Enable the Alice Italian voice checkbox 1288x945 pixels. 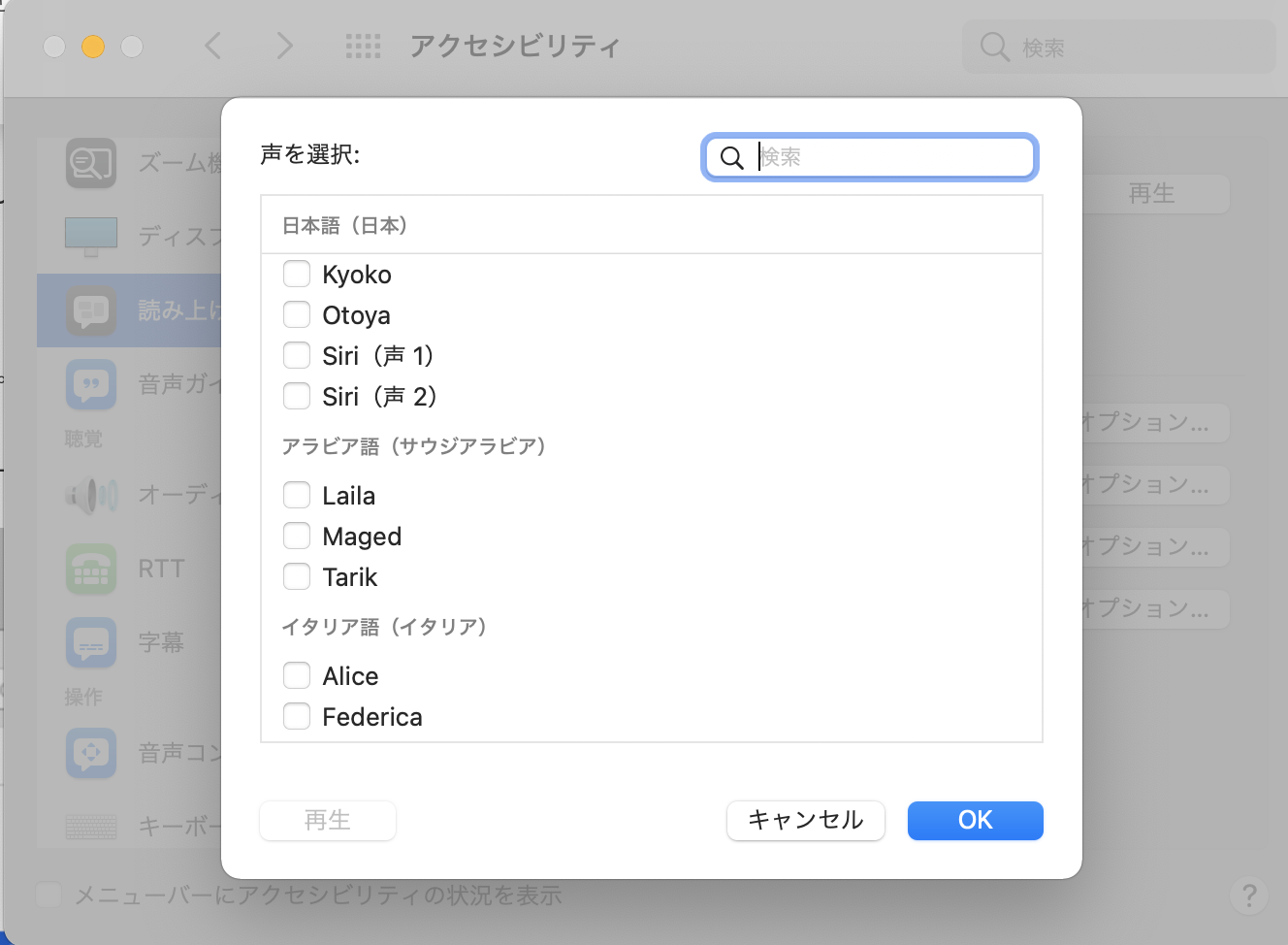[x=297, y=676]
